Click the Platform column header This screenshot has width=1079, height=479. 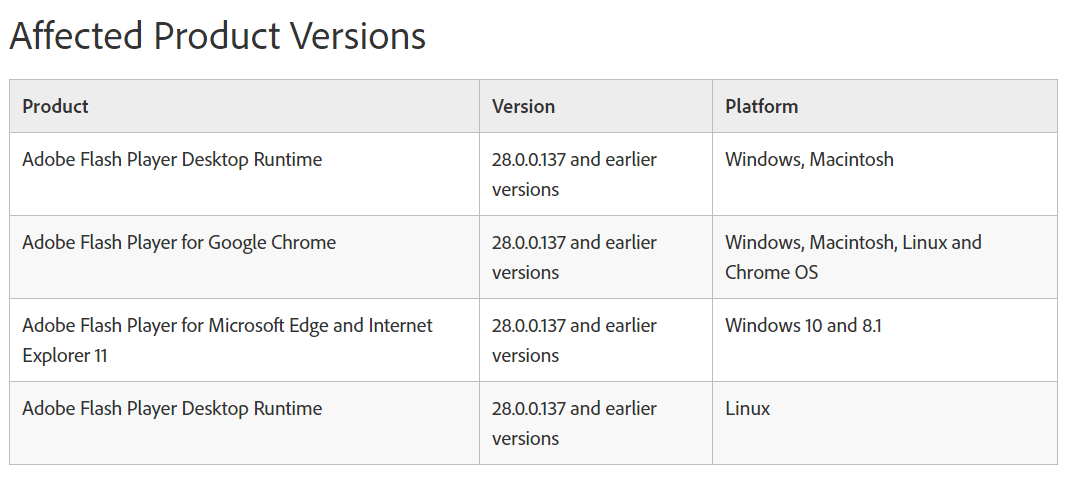pos(761,106)
